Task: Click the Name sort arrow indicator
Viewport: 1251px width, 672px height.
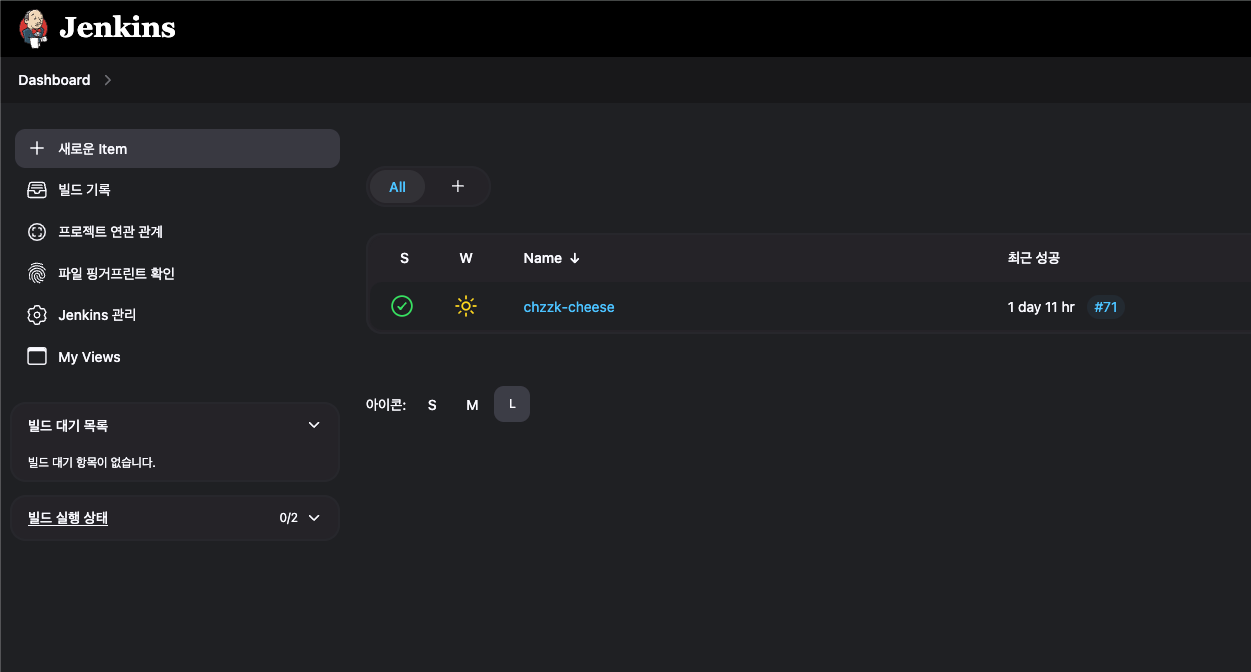Action: pyautogui.click(x=574, y=258)
